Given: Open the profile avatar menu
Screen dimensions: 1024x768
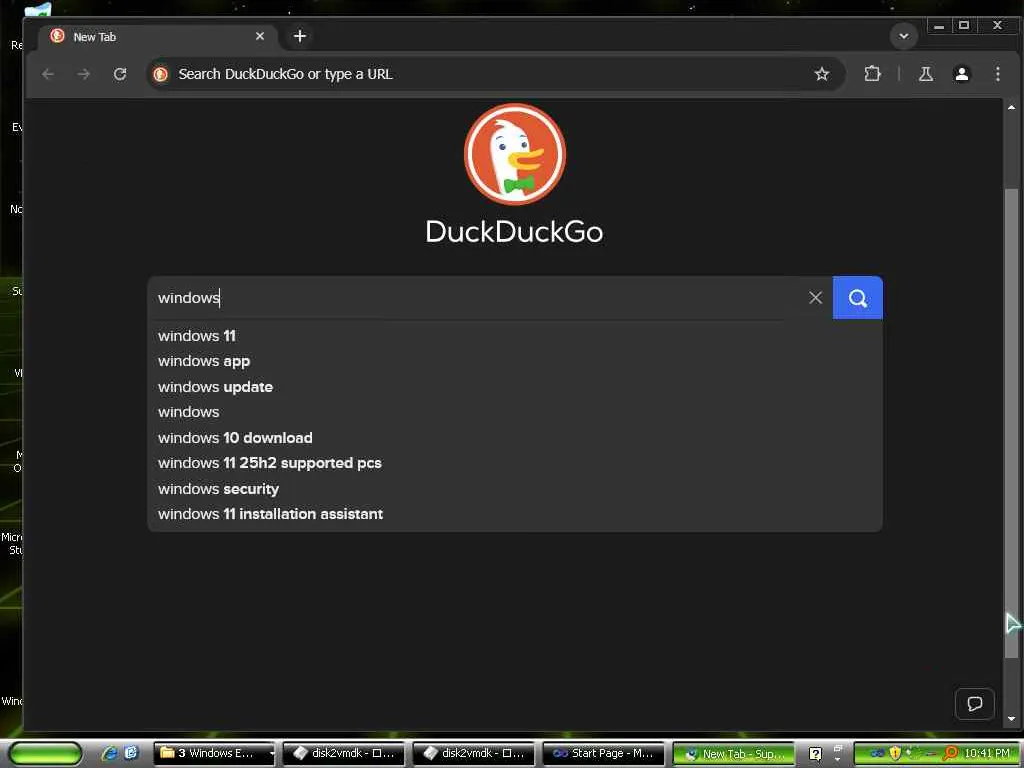Looking at the screenshot, I should pos(961,74).
